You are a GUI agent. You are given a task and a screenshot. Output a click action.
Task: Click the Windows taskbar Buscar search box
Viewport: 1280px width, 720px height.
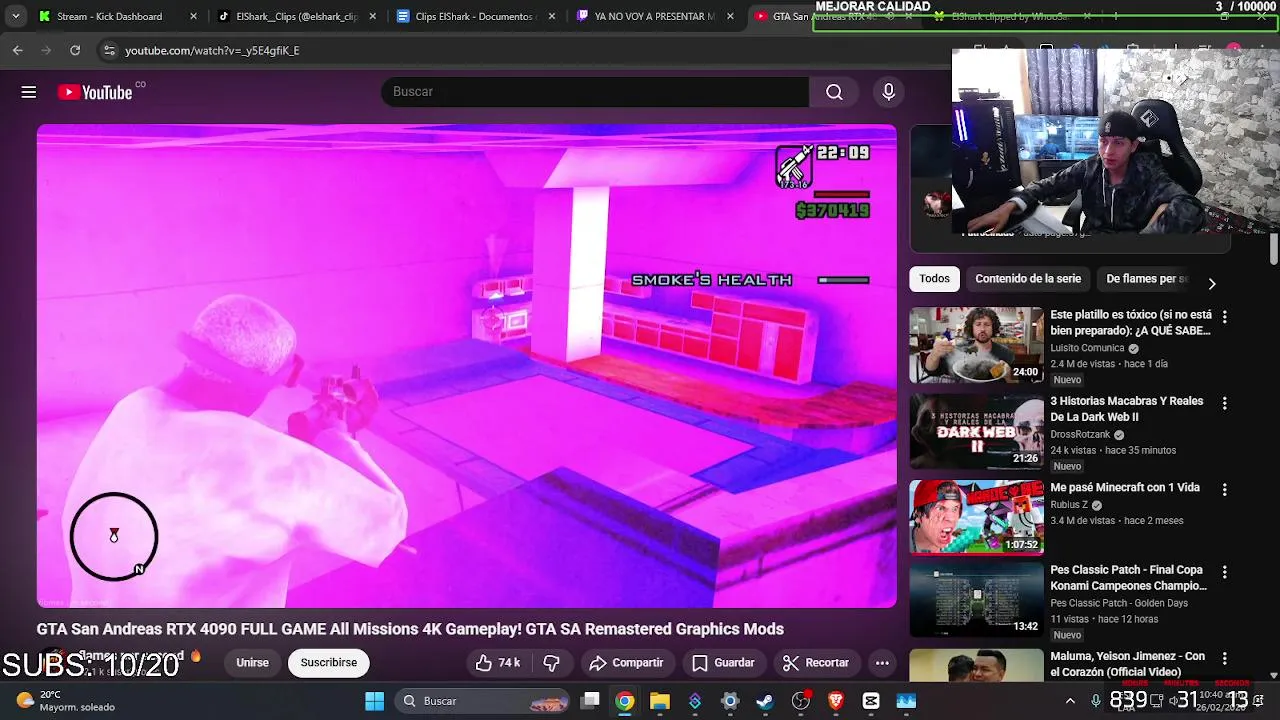coord(484,701)
